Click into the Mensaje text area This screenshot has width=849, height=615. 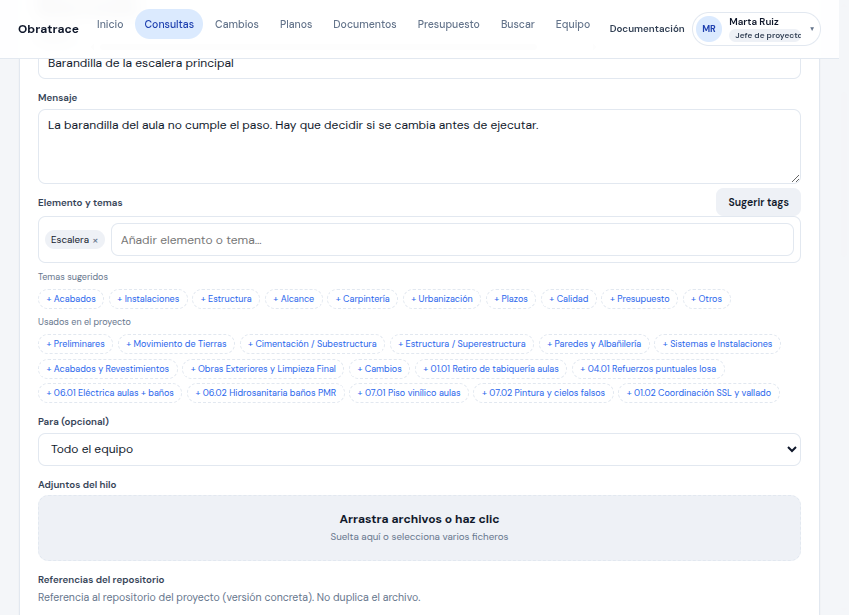coord(419,147)
